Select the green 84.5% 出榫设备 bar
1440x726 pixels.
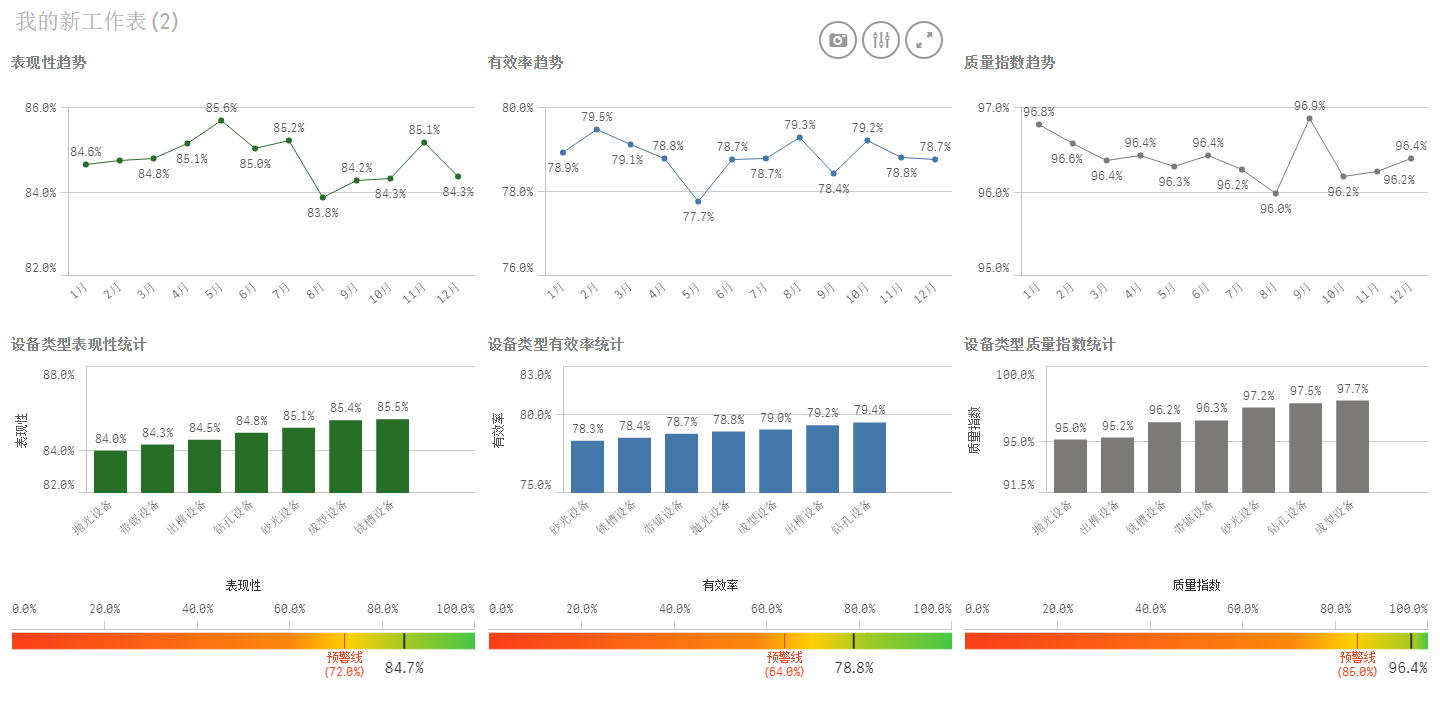click(x=205, y=466)
